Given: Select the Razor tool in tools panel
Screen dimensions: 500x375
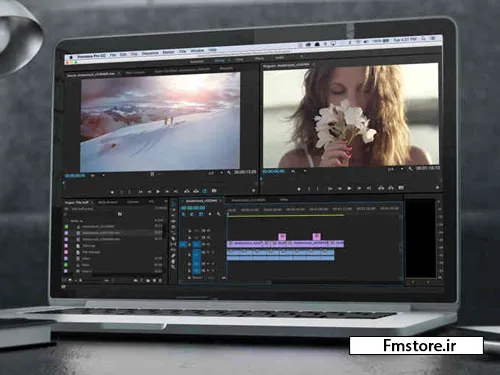Looking at the screenshot, I should tap(174, 239).
